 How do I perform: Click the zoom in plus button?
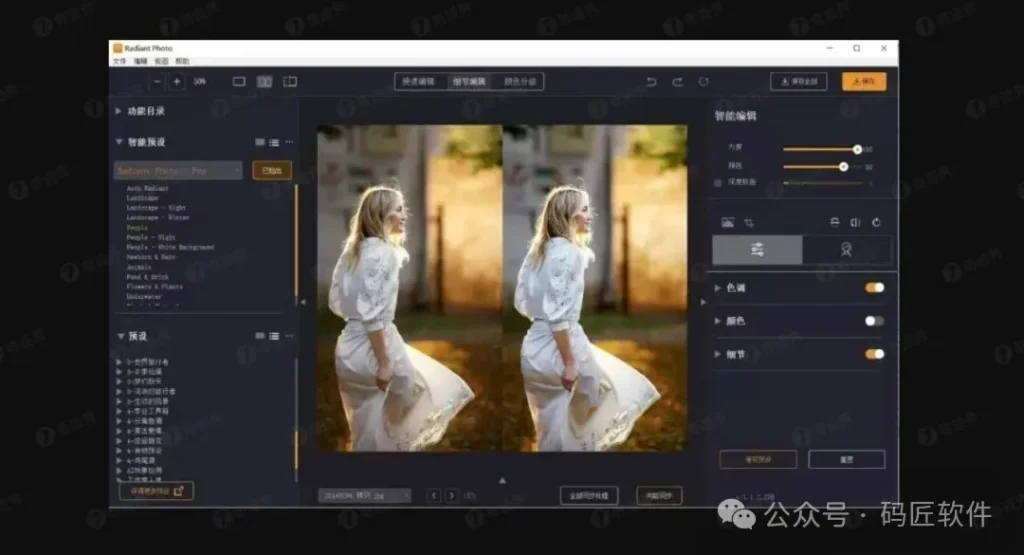[177, 81]
